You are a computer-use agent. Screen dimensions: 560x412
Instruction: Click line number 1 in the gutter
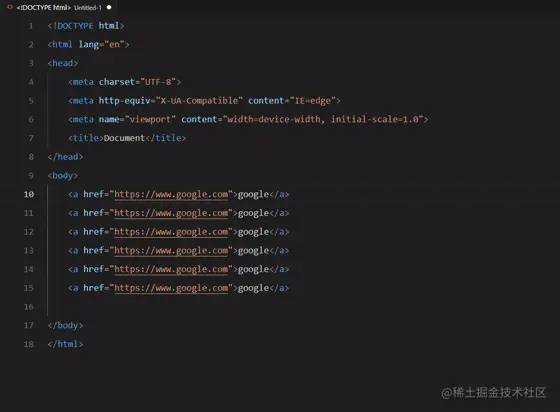[x=31, y=26]
